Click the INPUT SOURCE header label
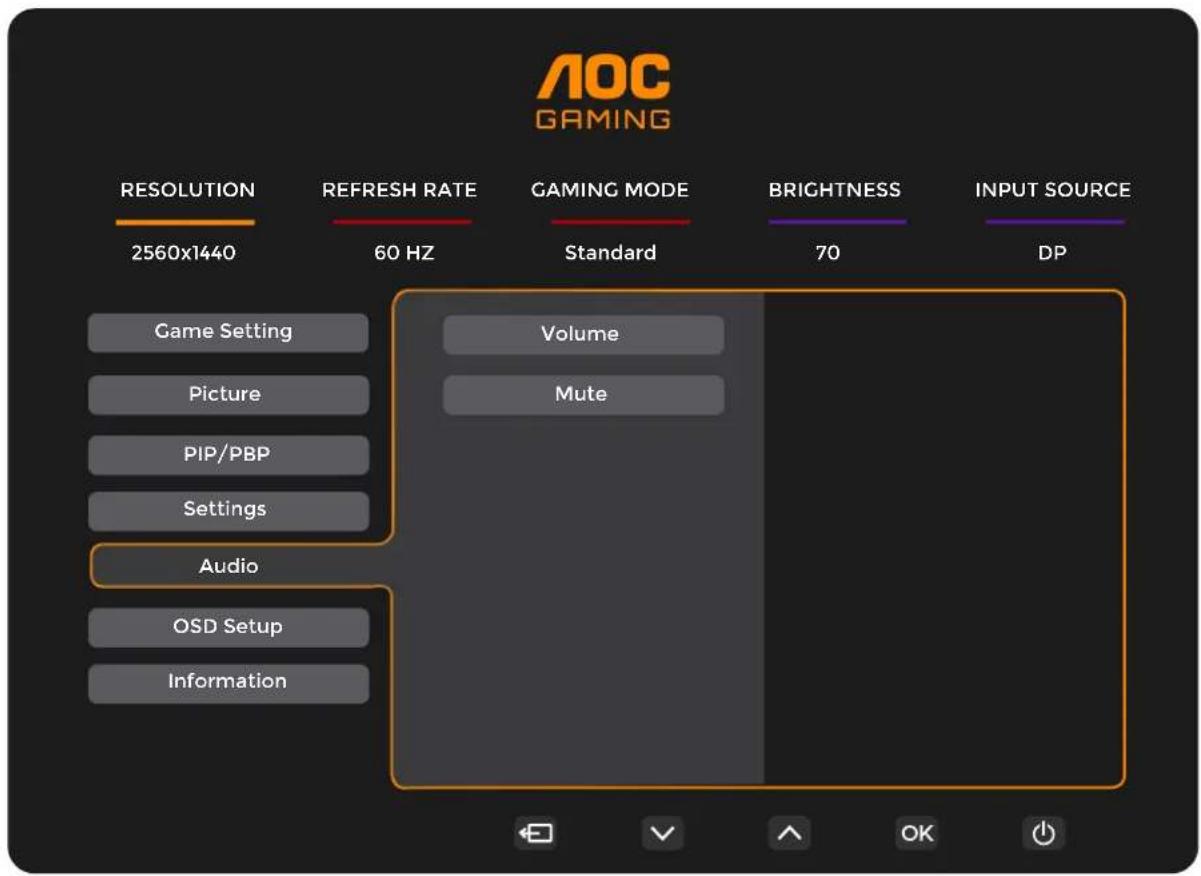This screenshot has height=876, width=1201. [1053, 190]
